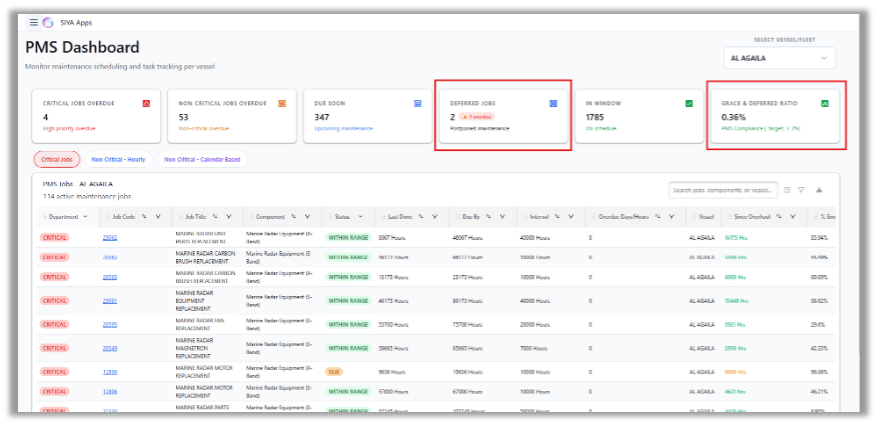Click the CRITICAL badge in Fan Replacement row
The width and height of the screenshot is (878, 425).
pos(54,325)
